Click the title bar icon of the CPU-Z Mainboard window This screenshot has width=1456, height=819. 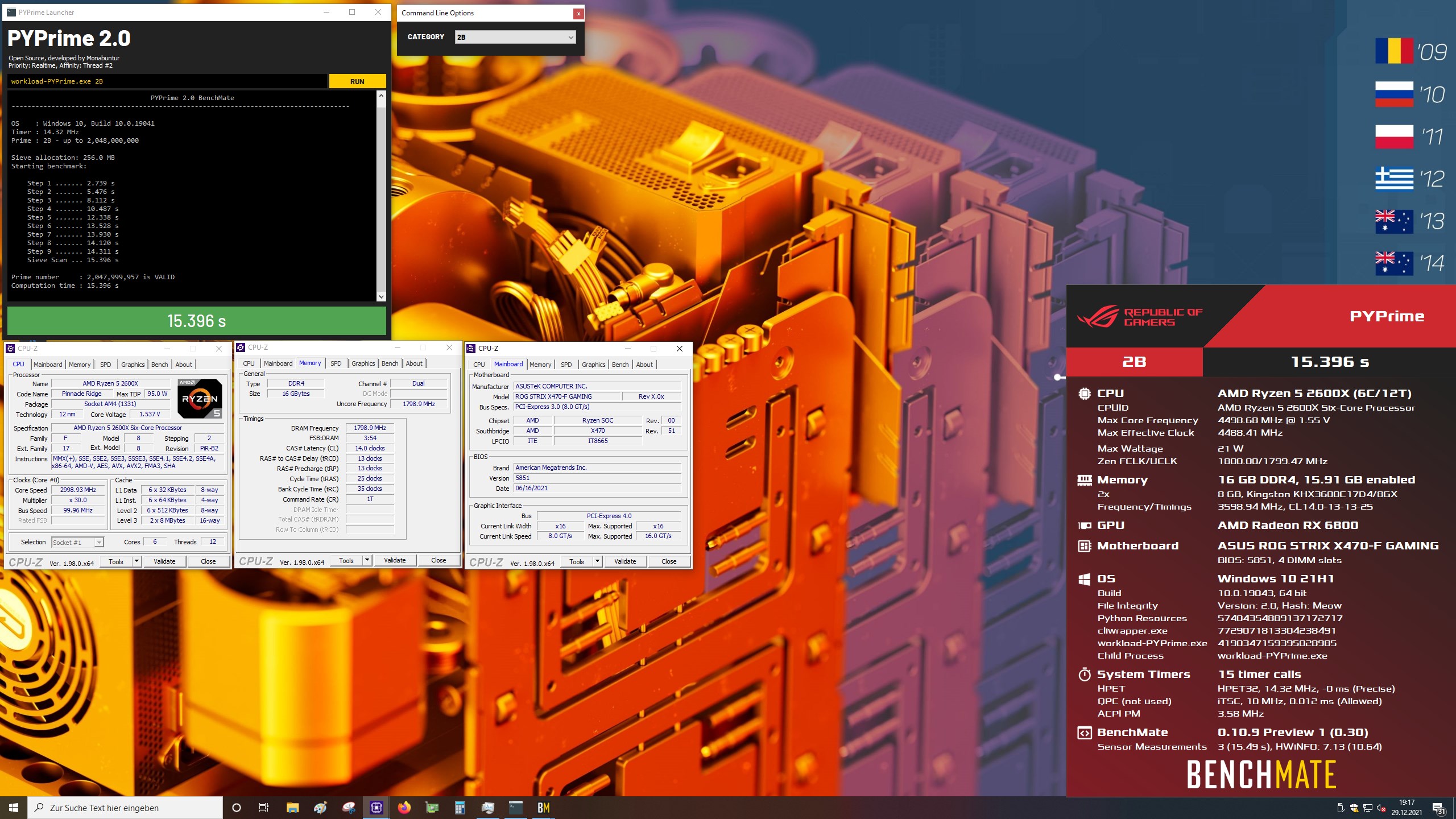(x=471, y=349)
